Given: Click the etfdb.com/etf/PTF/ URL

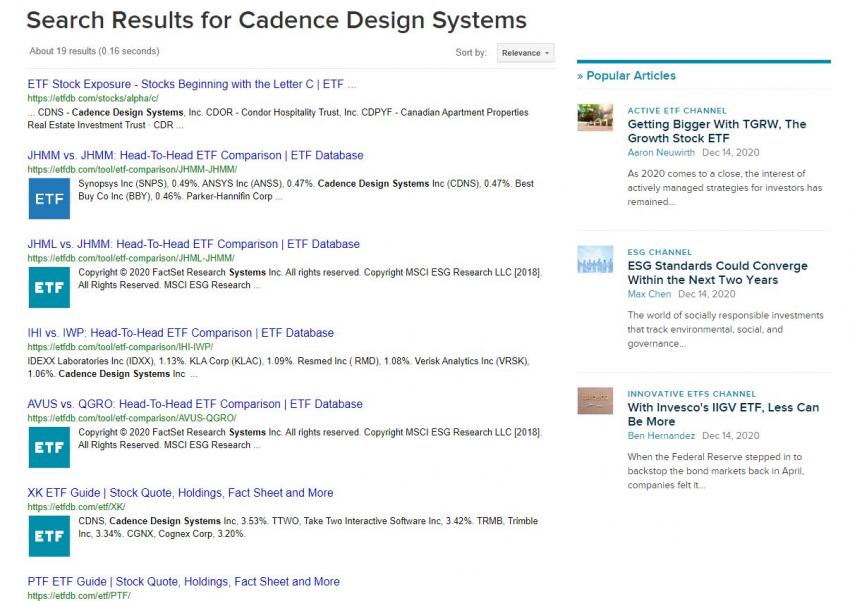Looking at the screenshot, I should click(79, 596).
